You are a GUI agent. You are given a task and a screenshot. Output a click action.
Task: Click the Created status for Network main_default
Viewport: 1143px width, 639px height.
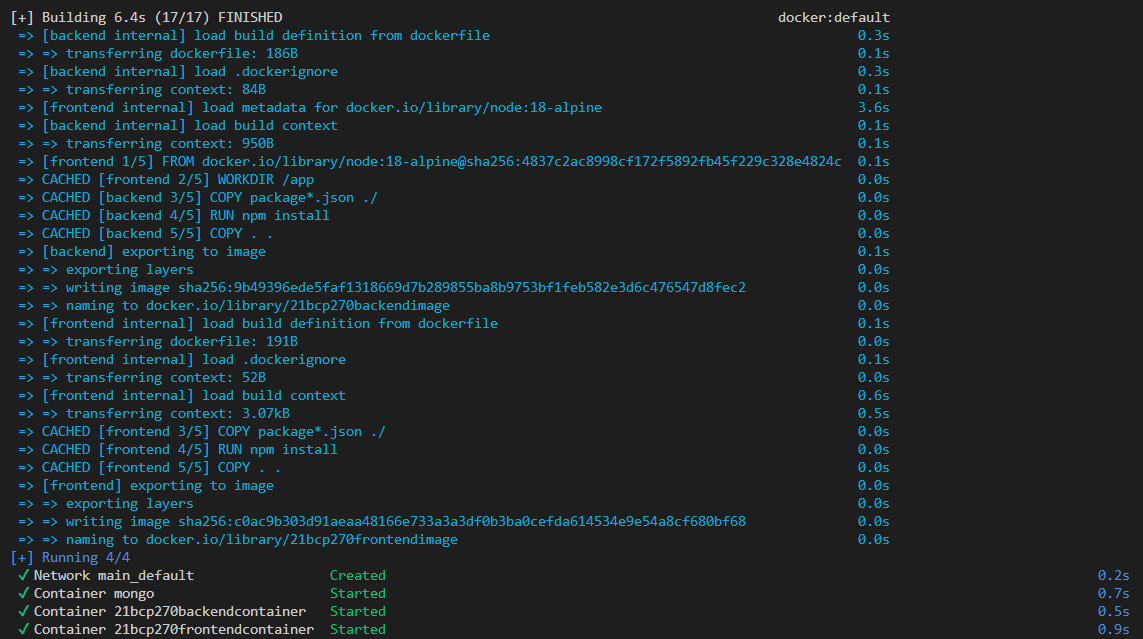357,575
